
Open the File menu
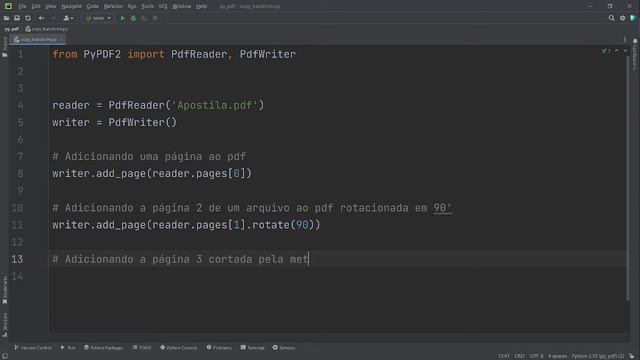(x=22, y=6)
